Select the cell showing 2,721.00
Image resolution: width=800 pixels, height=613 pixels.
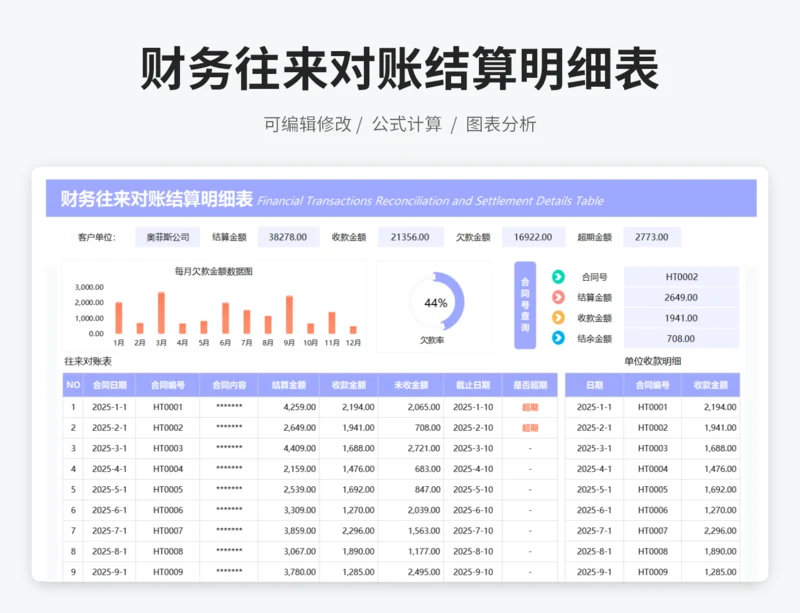pos(411,448)
